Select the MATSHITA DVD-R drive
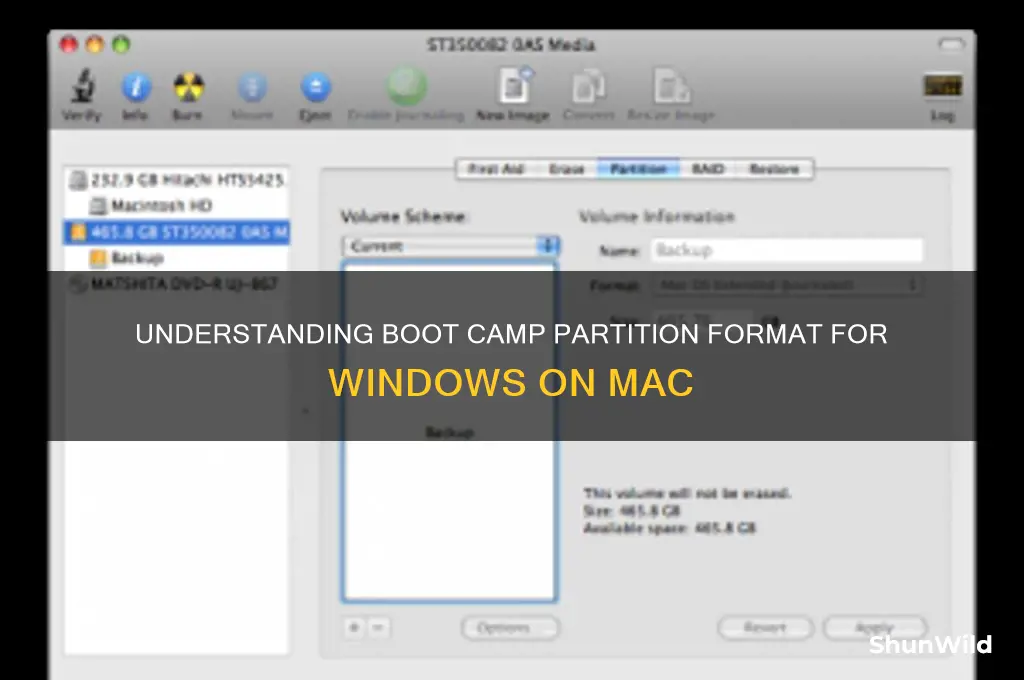The height and width of the screenshot is (680, 1024). (x=176, y=284)
